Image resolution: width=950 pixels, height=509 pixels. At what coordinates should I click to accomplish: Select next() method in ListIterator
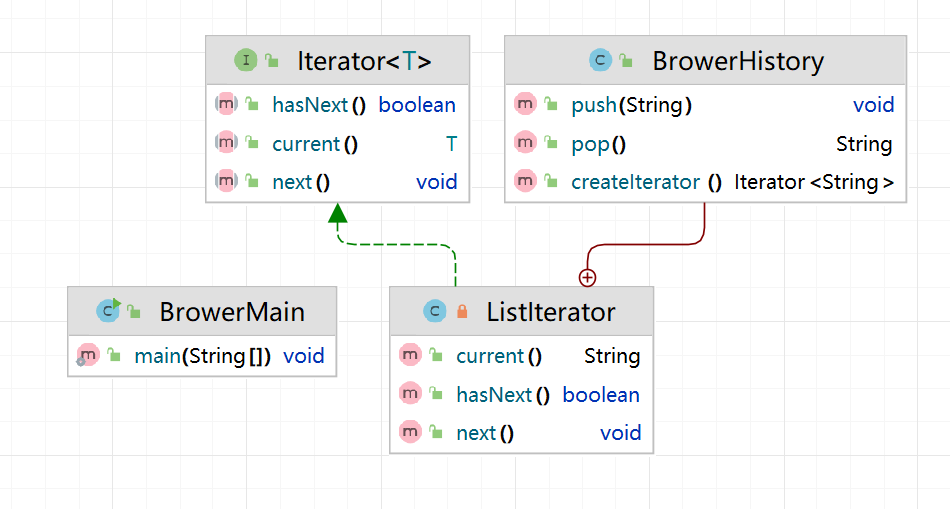[521, 432]
